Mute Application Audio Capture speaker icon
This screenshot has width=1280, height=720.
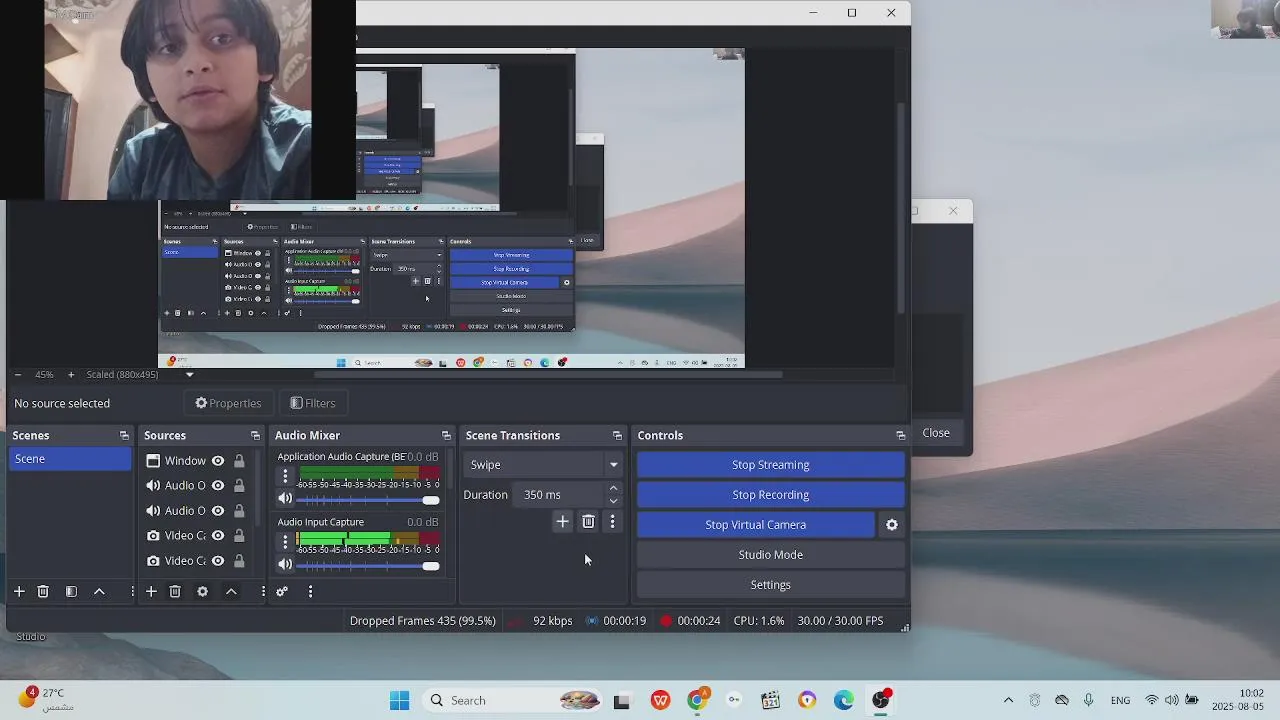[285, 499]
